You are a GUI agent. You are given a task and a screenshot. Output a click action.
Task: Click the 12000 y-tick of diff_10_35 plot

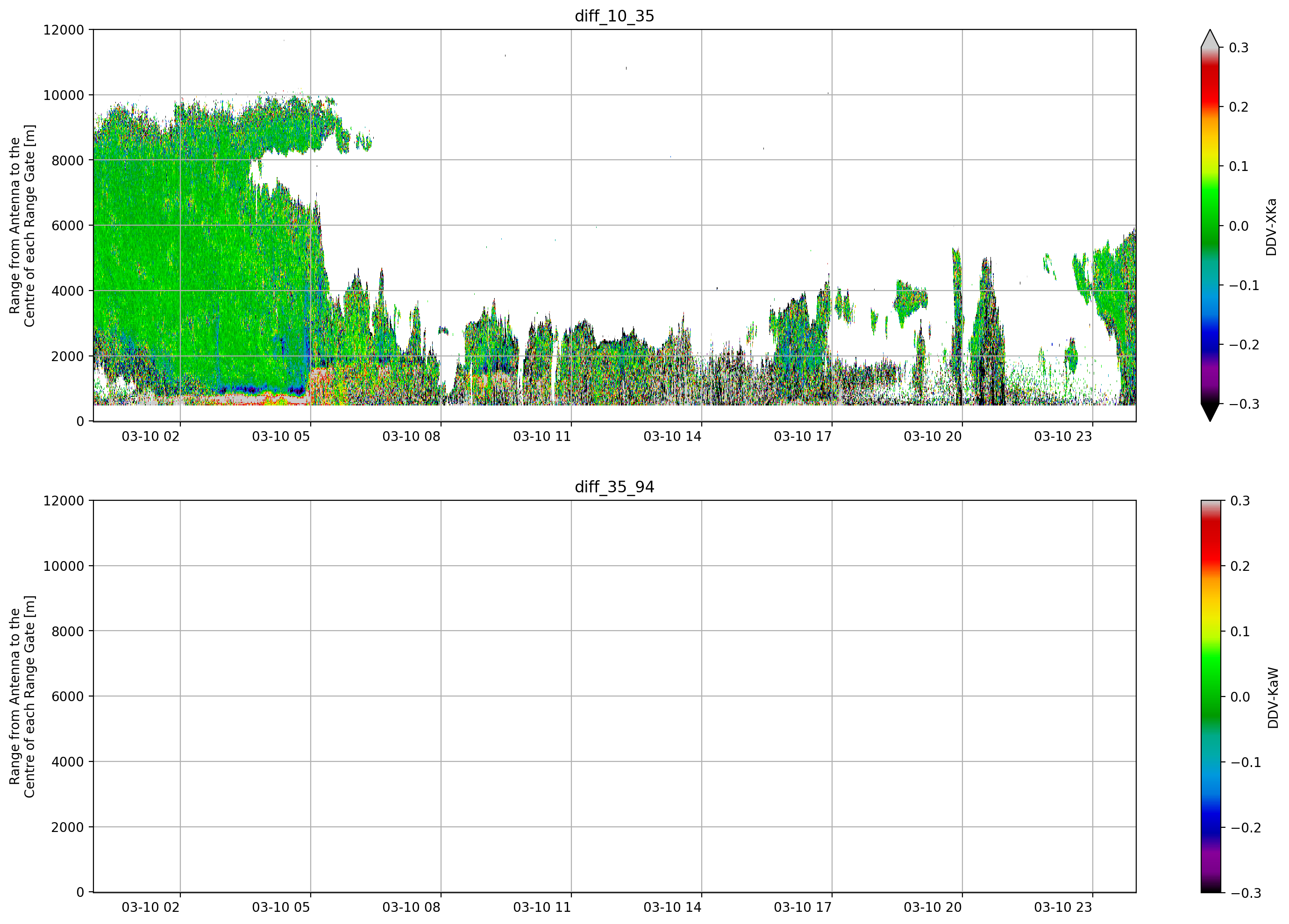point(64,29)
